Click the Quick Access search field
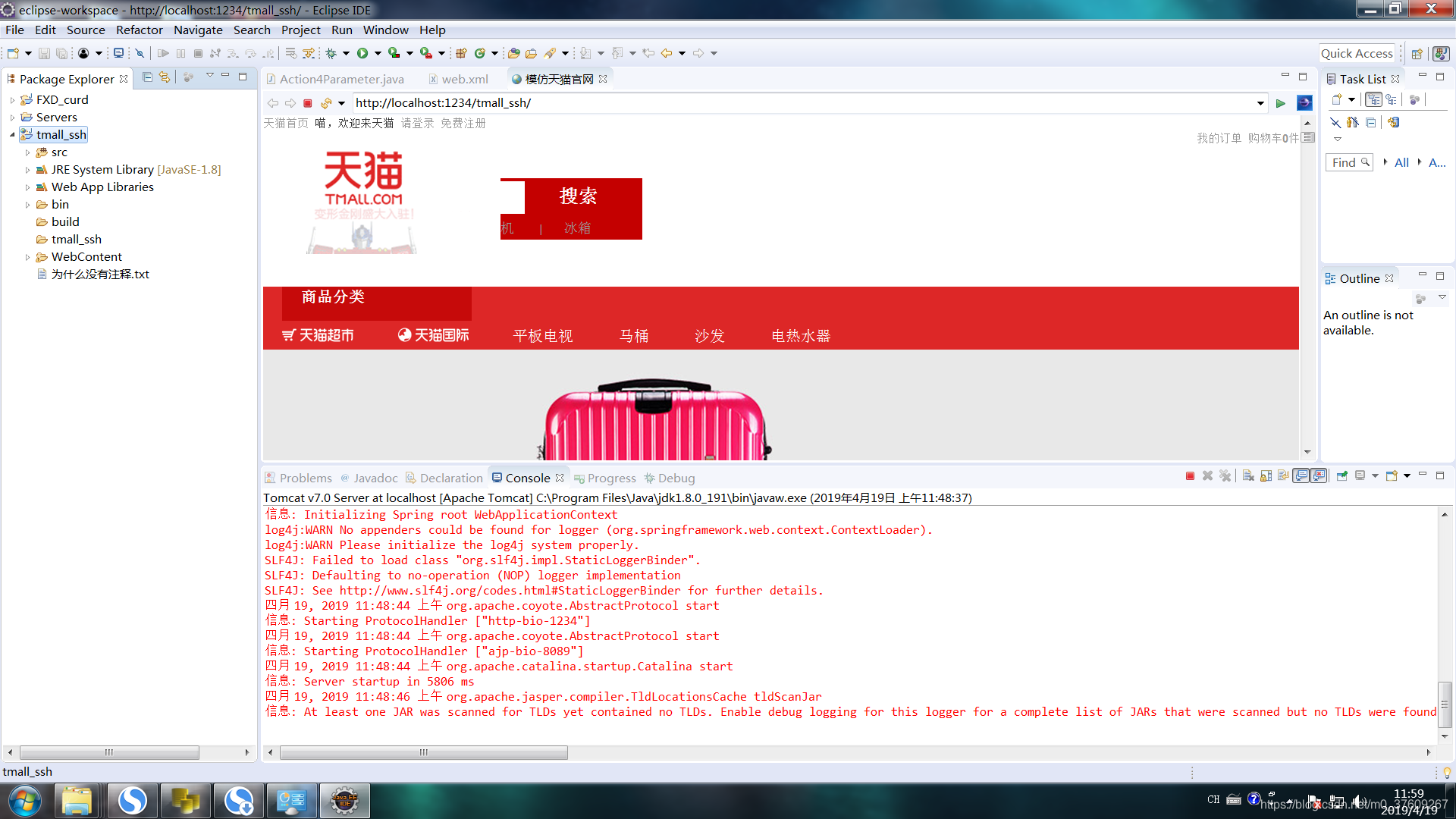The image size is (1456, 819). [x=1356, y=53]
